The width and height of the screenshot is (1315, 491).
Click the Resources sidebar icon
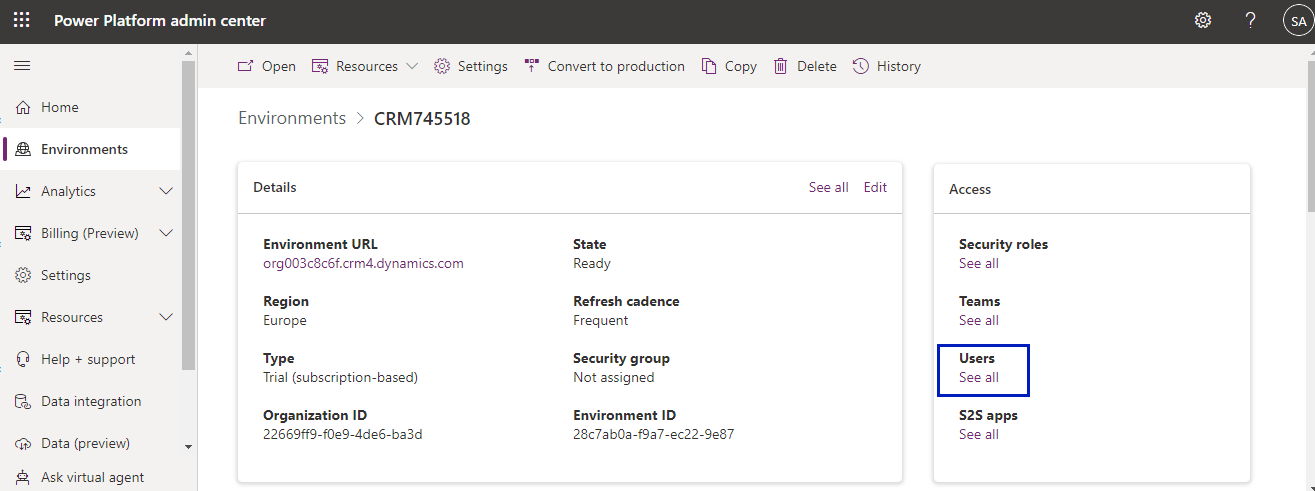23,317
